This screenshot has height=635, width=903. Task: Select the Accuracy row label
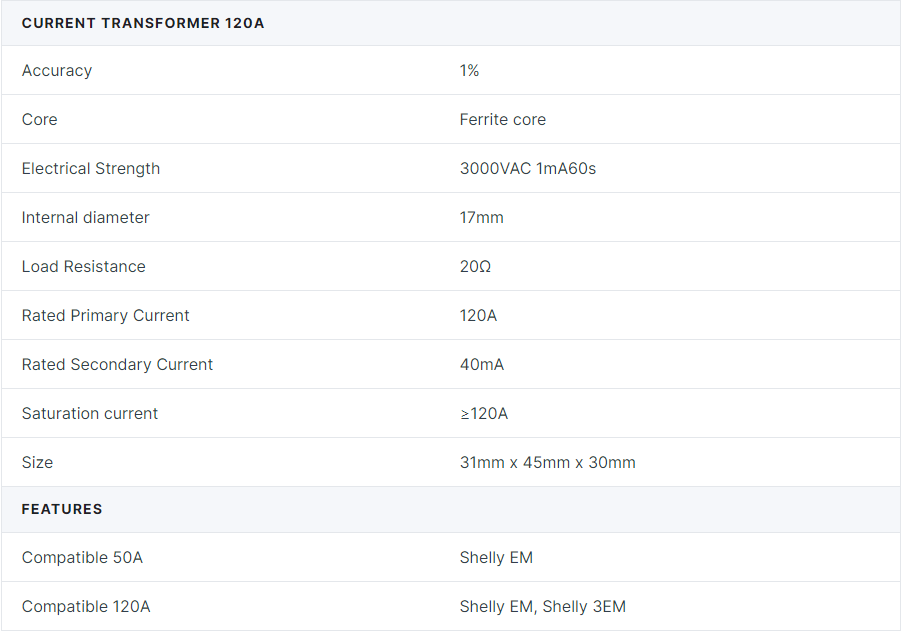click(x=57, y=71)
